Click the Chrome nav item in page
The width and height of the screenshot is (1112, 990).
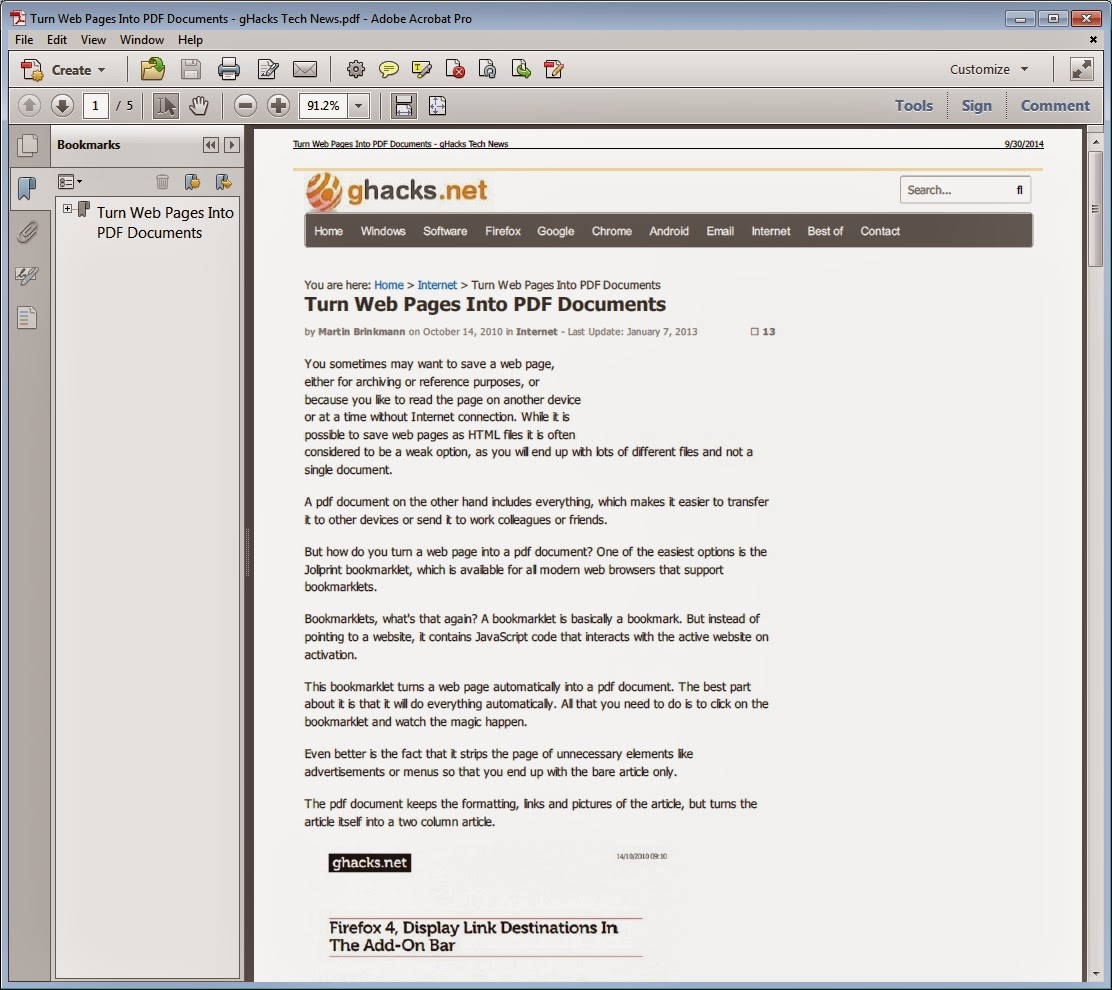tap(611, 231)
